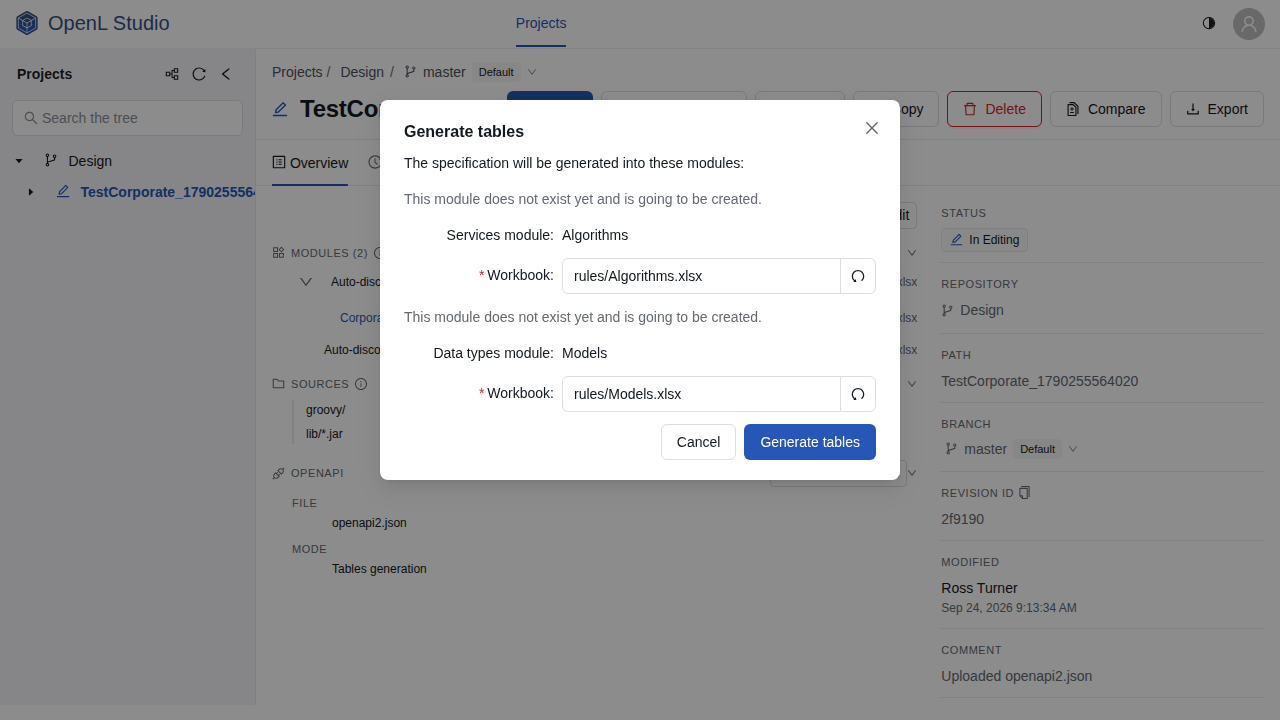Viewport: 1280px width, 720px height.
Task: Switch to the Overview tab
Action: pos(310,163)
